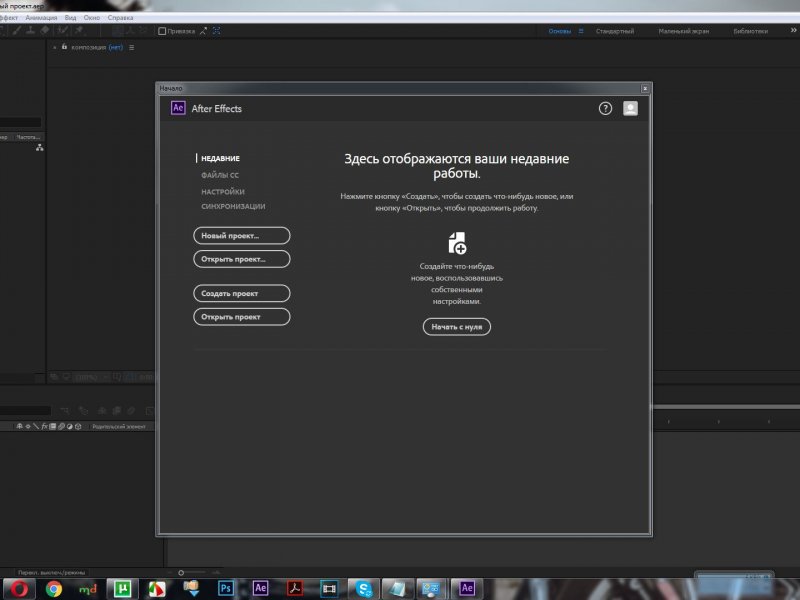Open Photoshop from the taskbar
The image size is (800, 600).
(x=226, y=588)
